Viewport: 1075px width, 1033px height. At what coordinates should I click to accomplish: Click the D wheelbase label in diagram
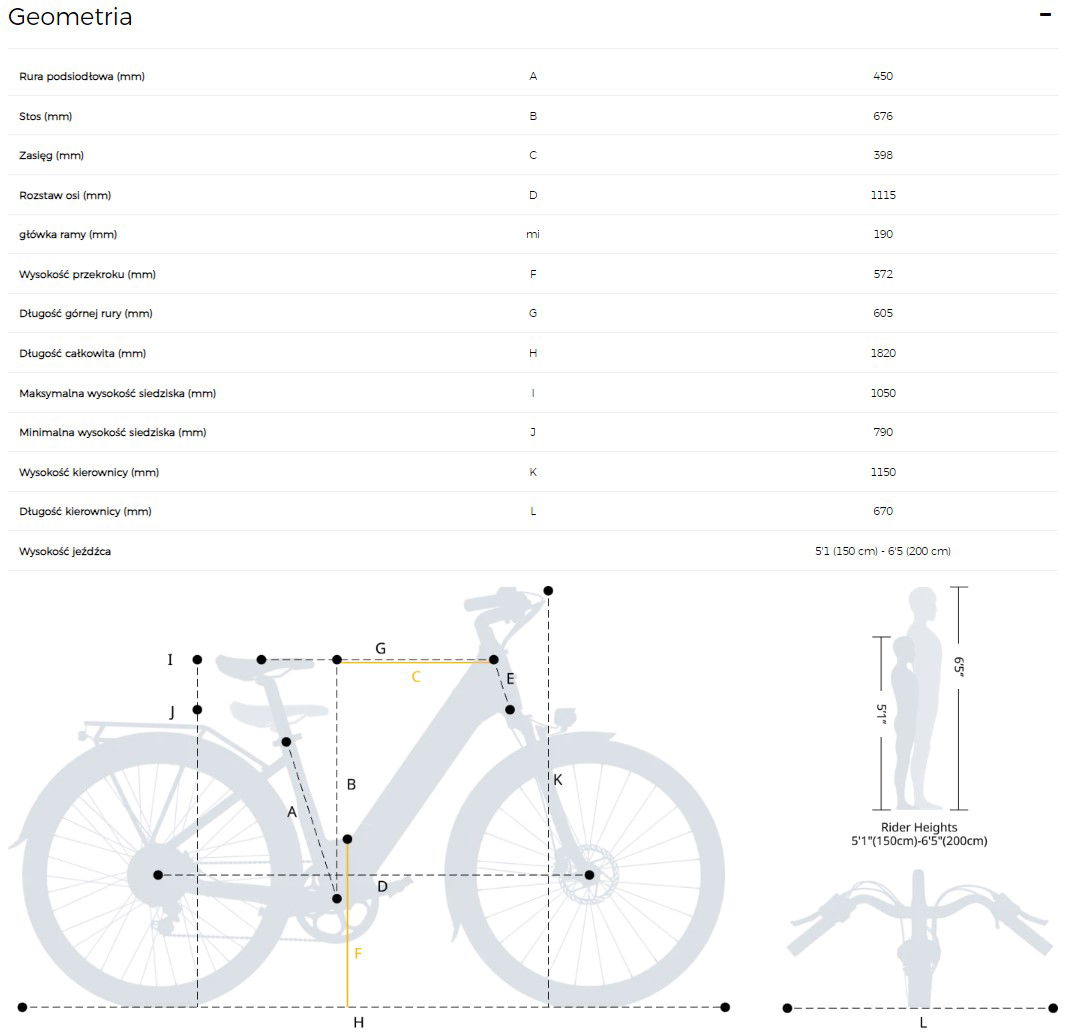[382, 887]
